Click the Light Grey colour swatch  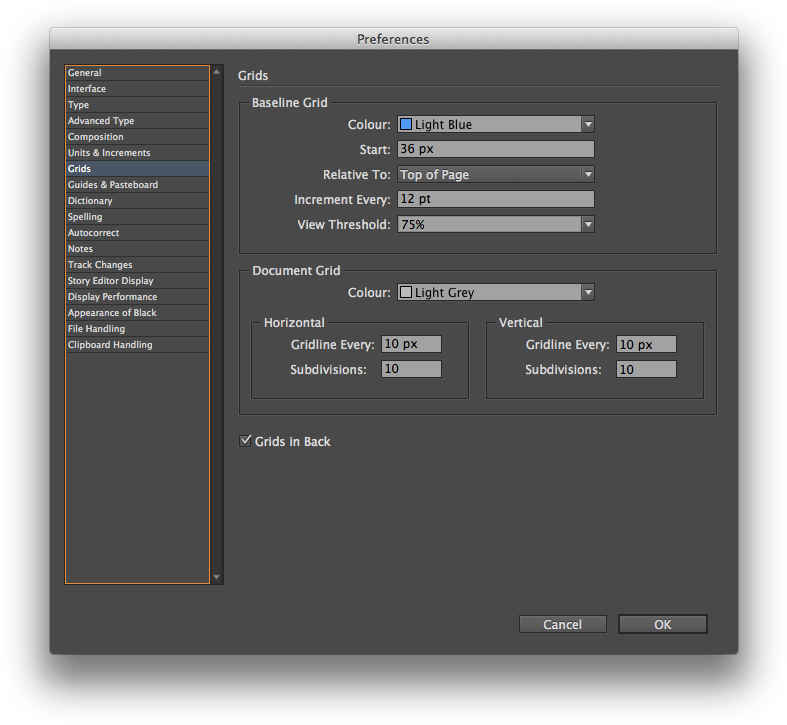pos(406,293)
